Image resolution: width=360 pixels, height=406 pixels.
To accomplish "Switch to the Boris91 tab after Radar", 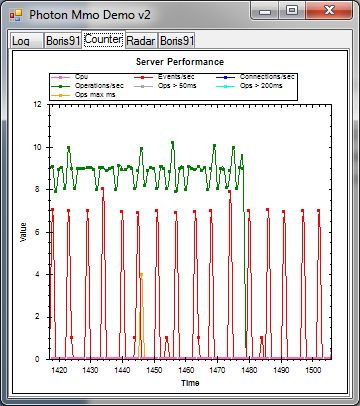I will (177, 41).
